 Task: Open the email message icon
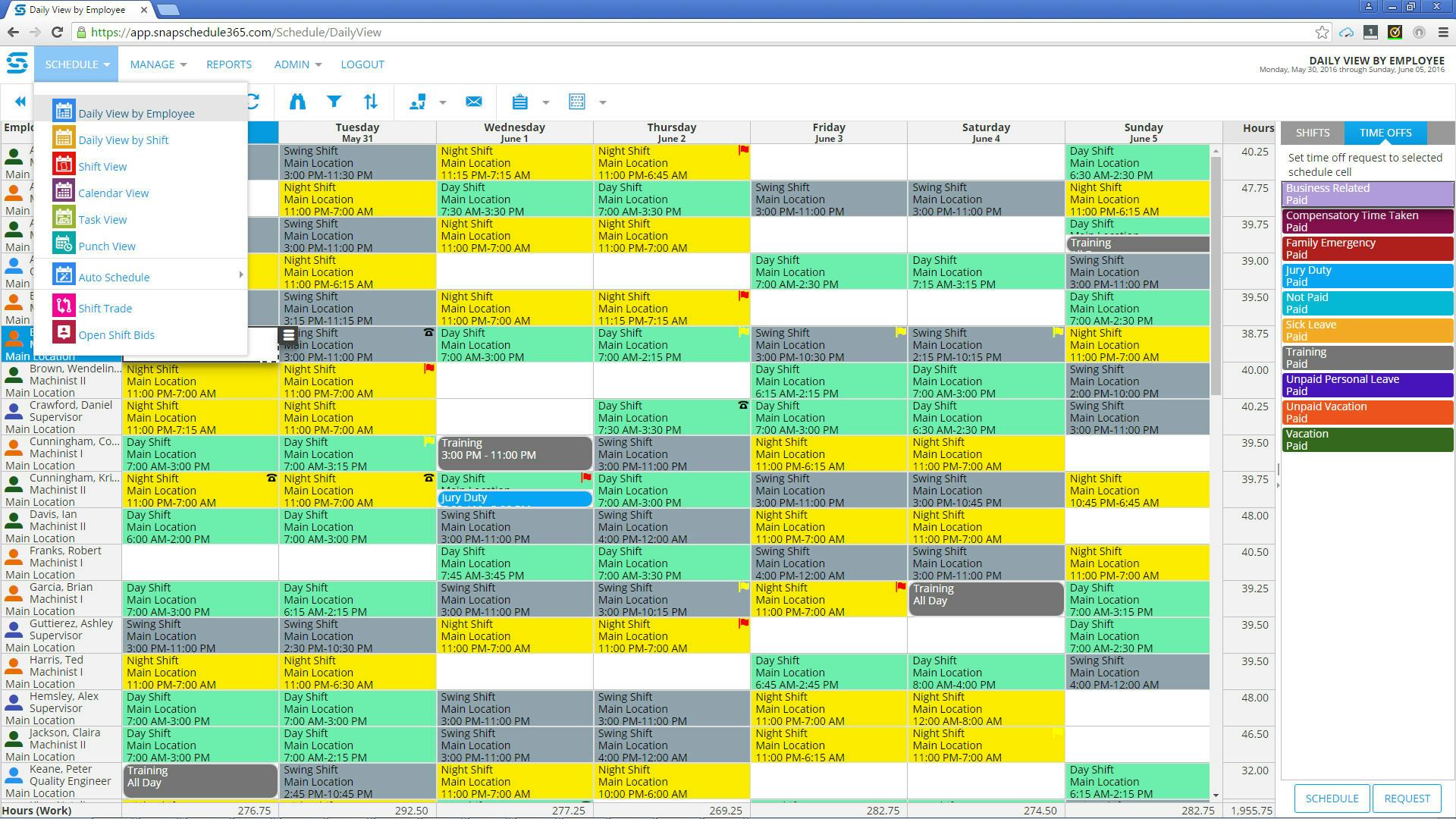pyautogui.click(x=474, y=101)
